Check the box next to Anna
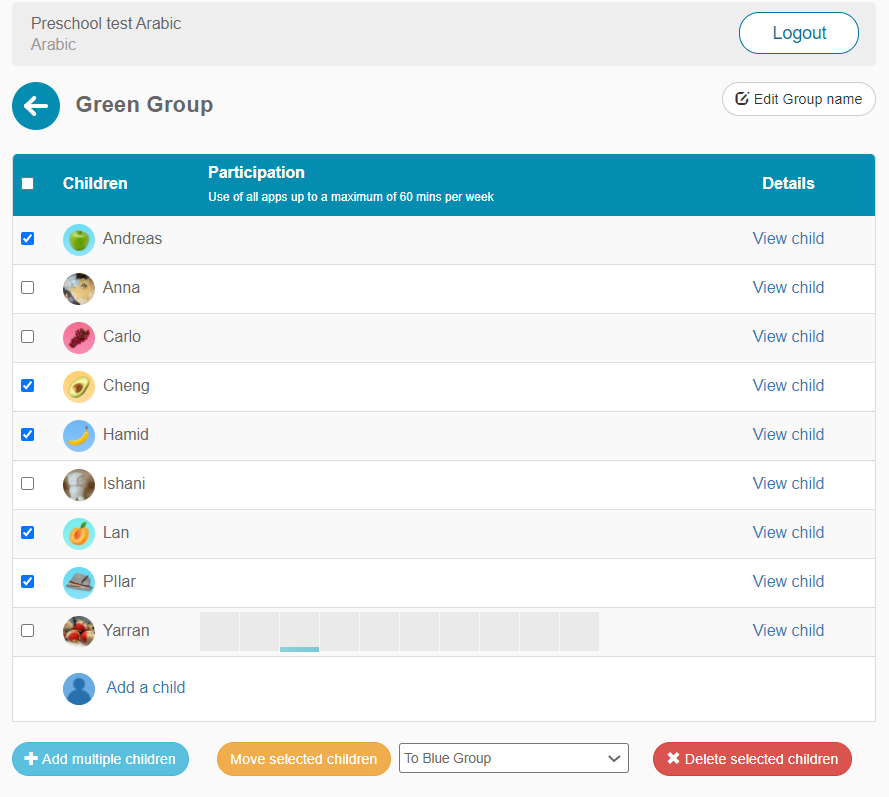The image size is (889, 797). (x=28, y=288)
